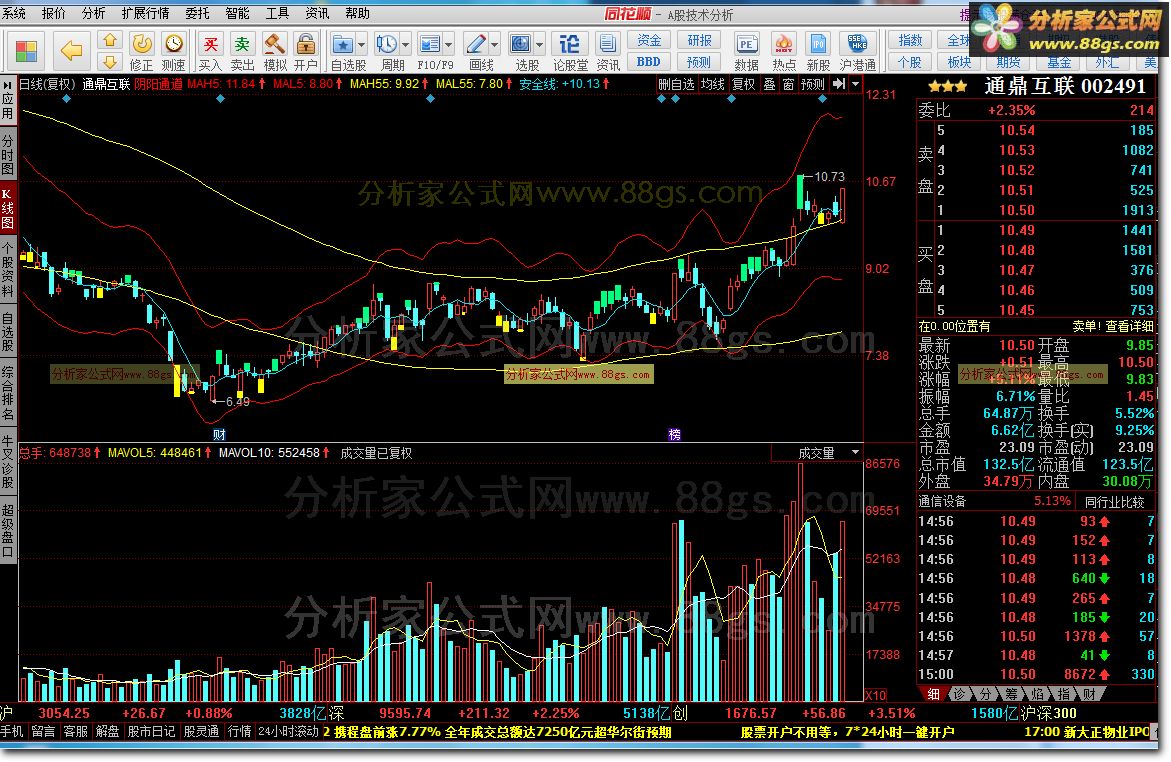Open the 数据 PE data icon

[x=745, y=43]
